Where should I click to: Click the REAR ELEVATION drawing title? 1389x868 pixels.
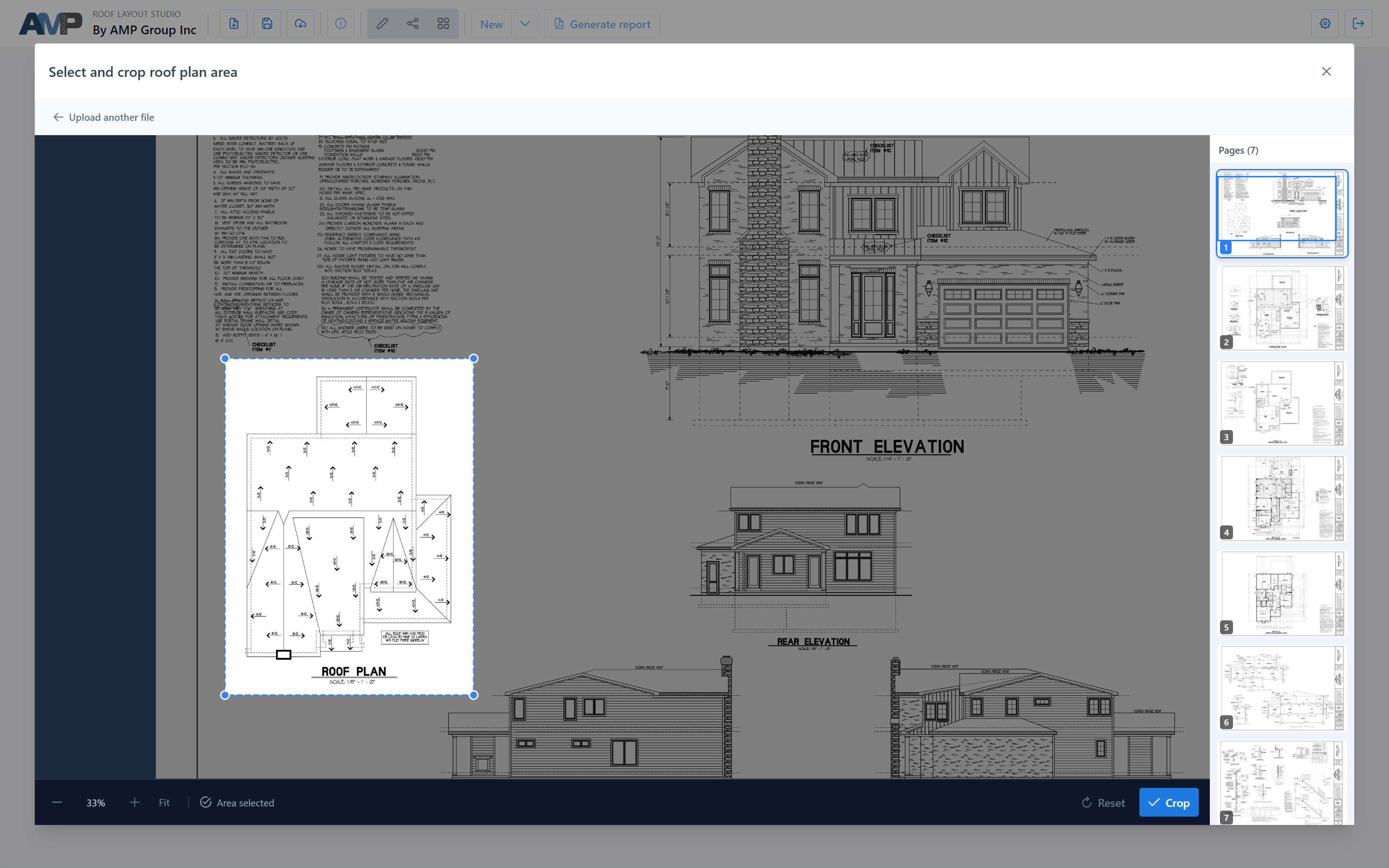pos(813,642)
